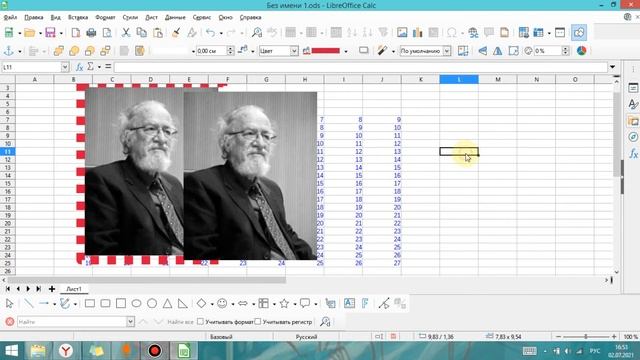Image resolution: width=640 pixels, height=360 pixels.
Task: Select column M header
Action: [498, 79]
